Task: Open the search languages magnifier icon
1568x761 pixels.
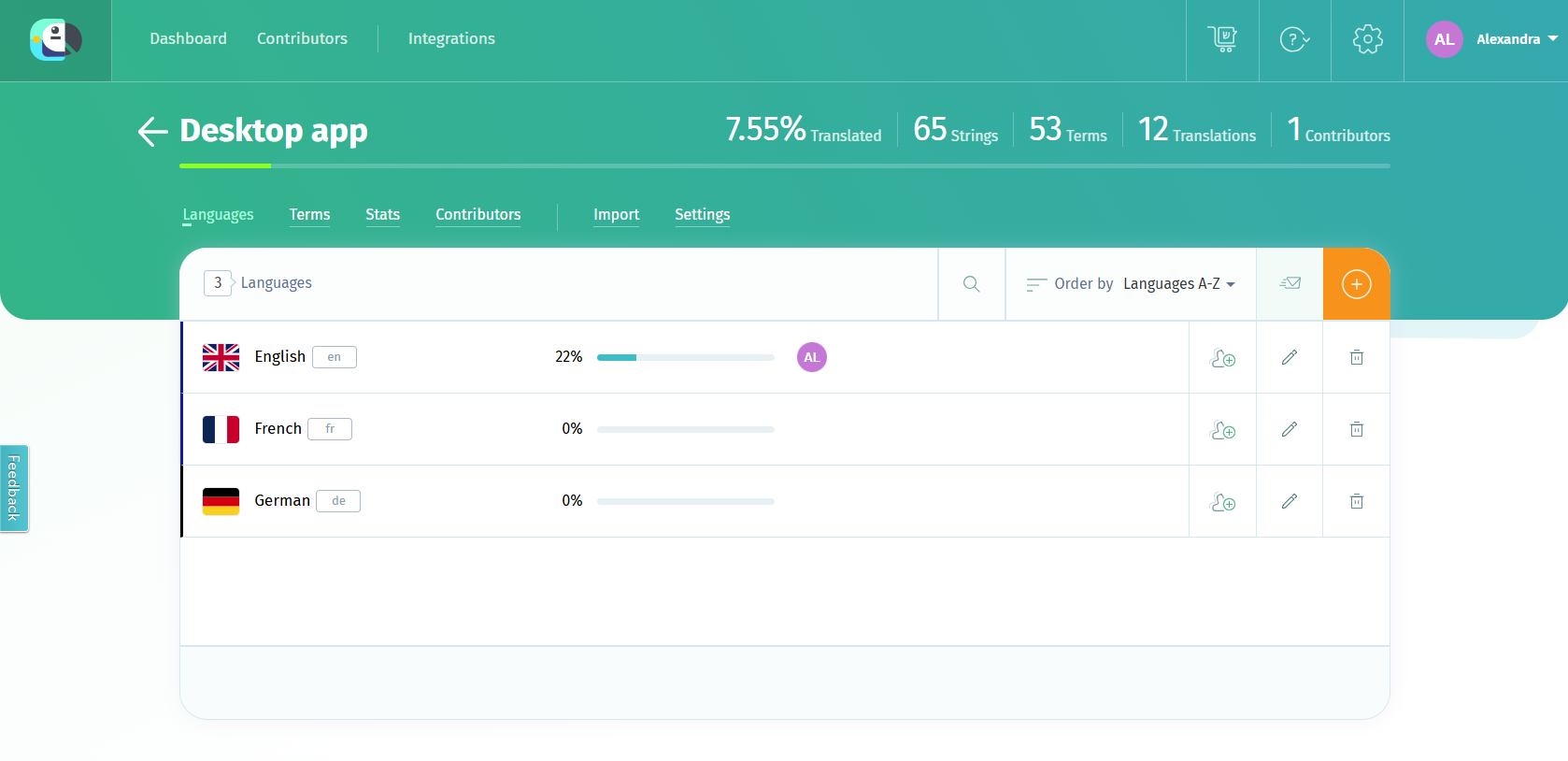Action: tap(972, 284)
